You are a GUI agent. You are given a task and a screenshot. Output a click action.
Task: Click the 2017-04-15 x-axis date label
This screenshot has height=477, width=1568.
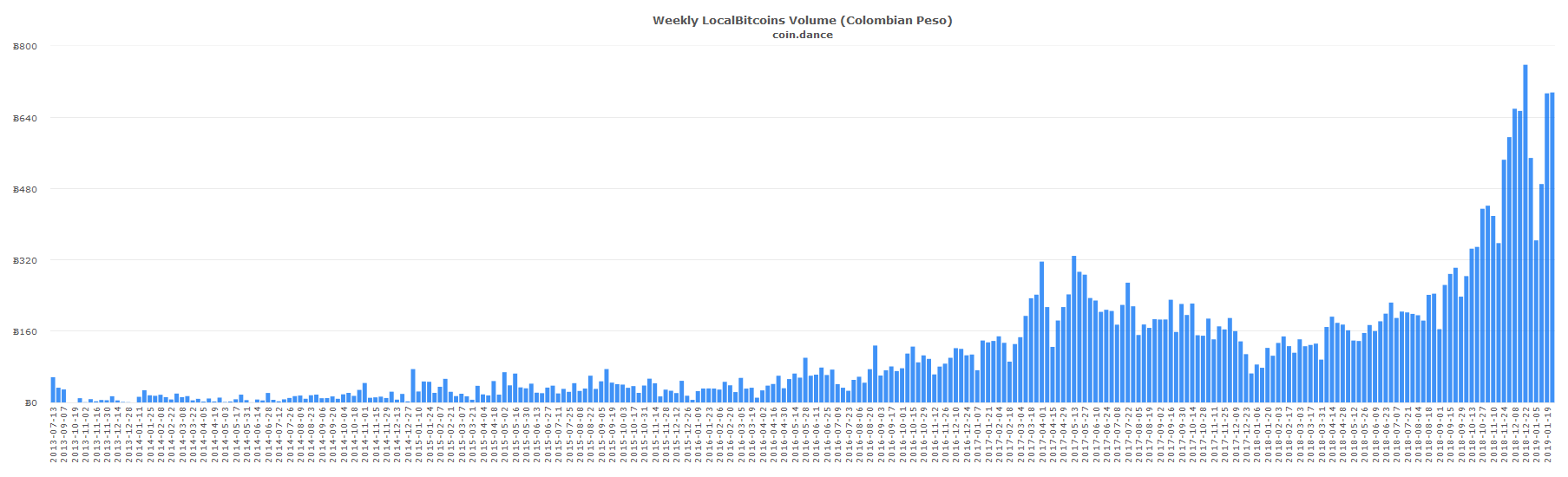[x=1053, y=435]
